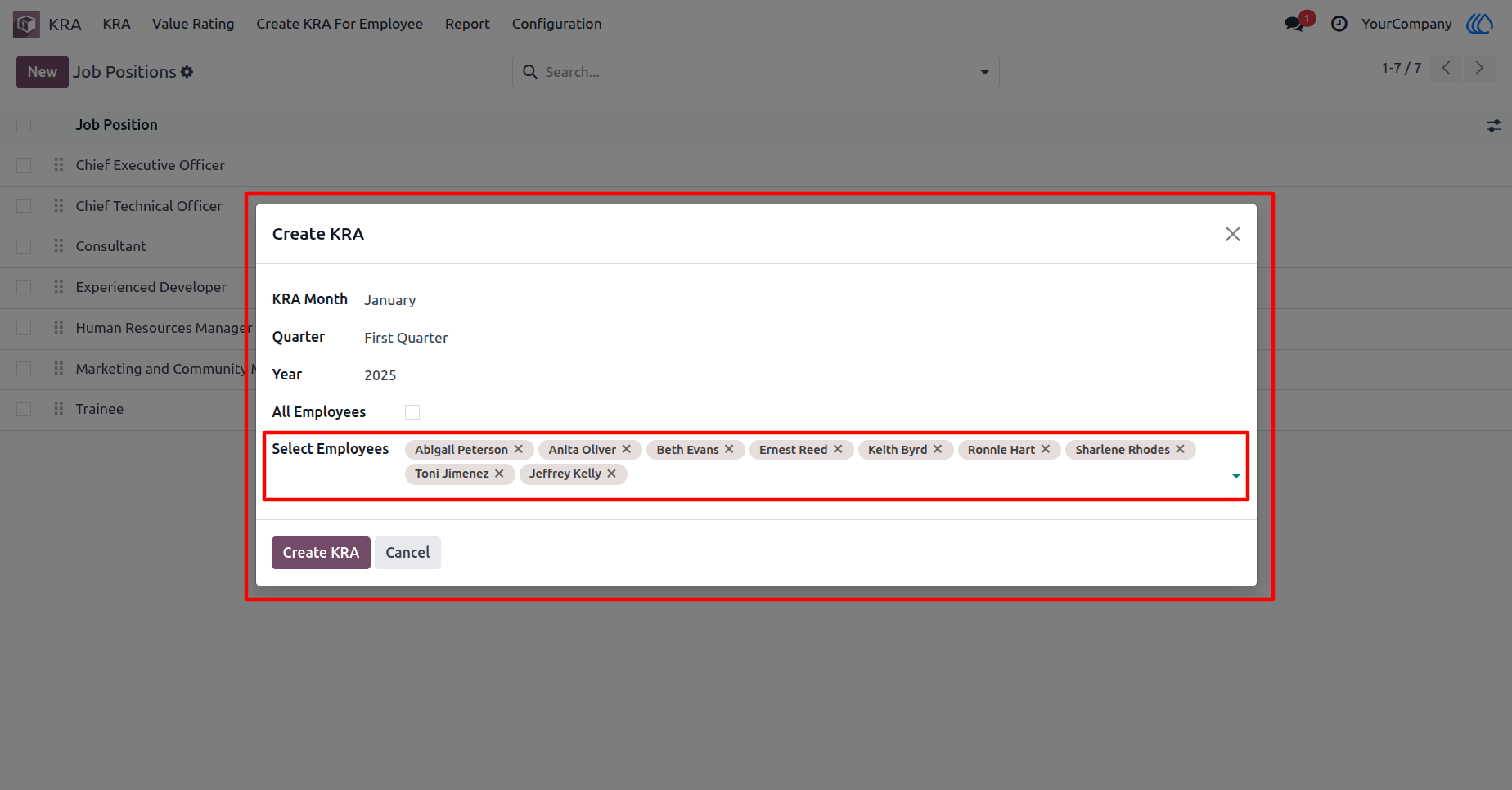Check the Consultant row checkbox
1512x790 pixels.
click(x=24, y=246)
